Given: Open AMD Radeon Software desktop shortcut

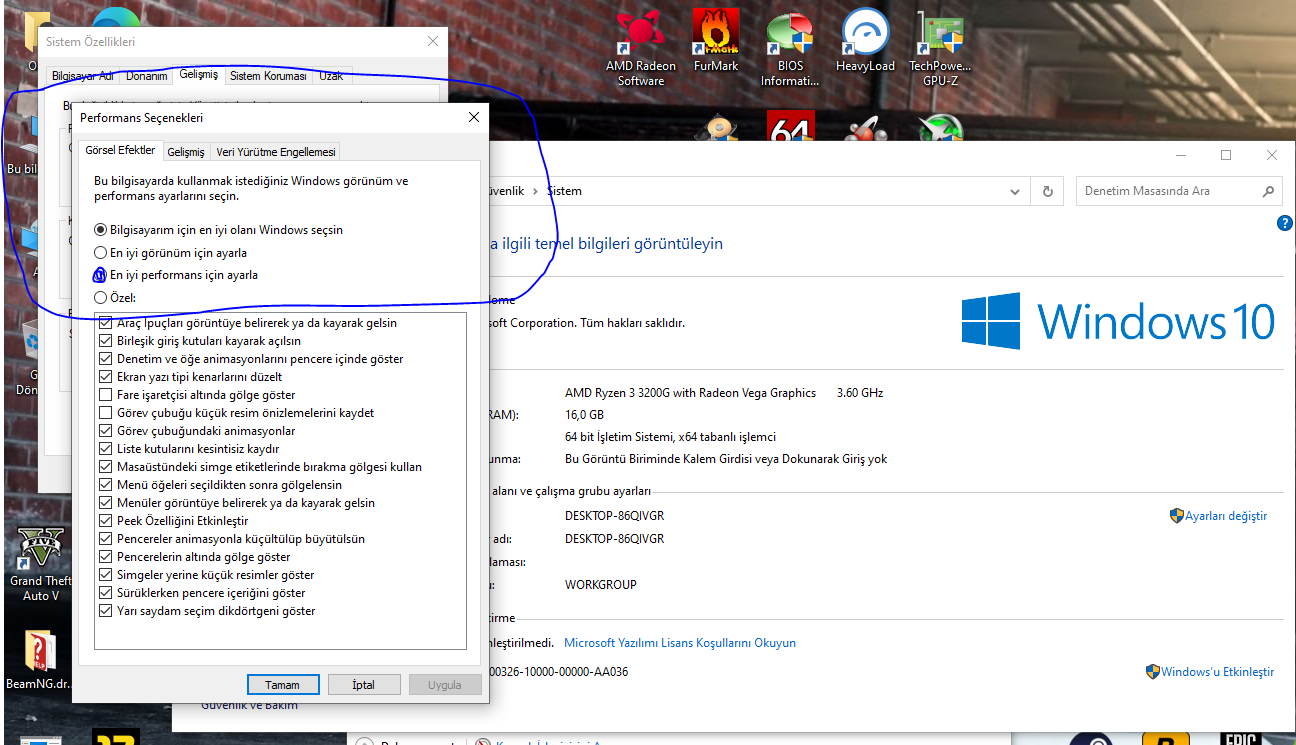Looking at the screenshot, I should [641, 47].
